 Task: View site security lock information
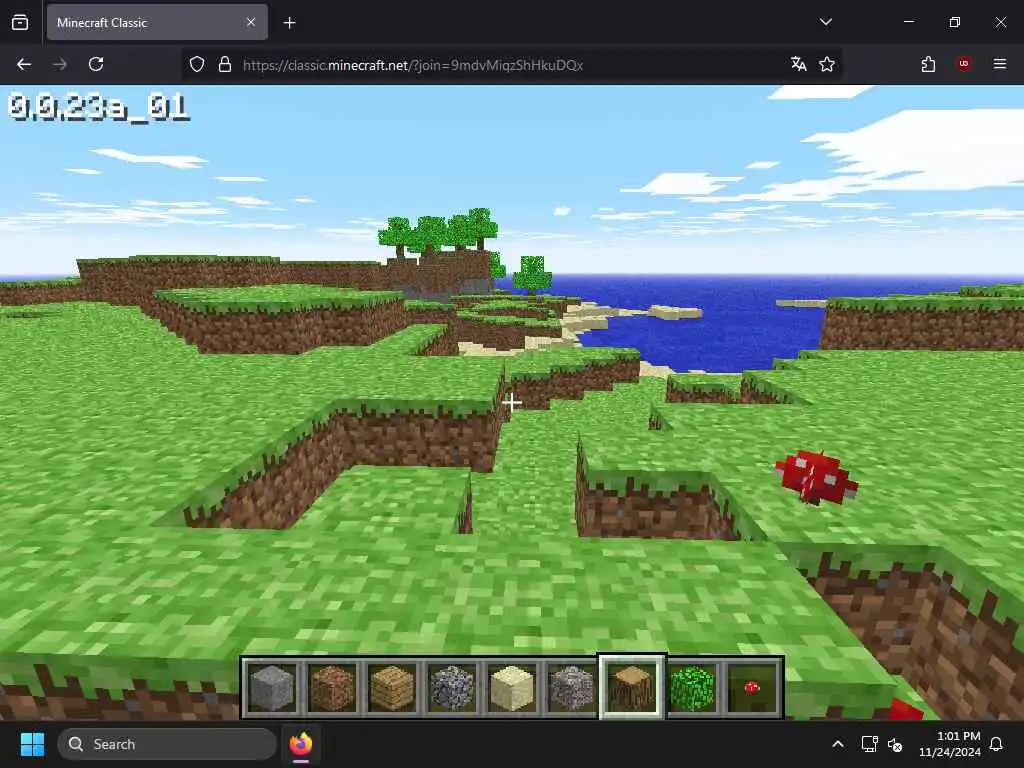pyautogui.click(x=225, y=64)
